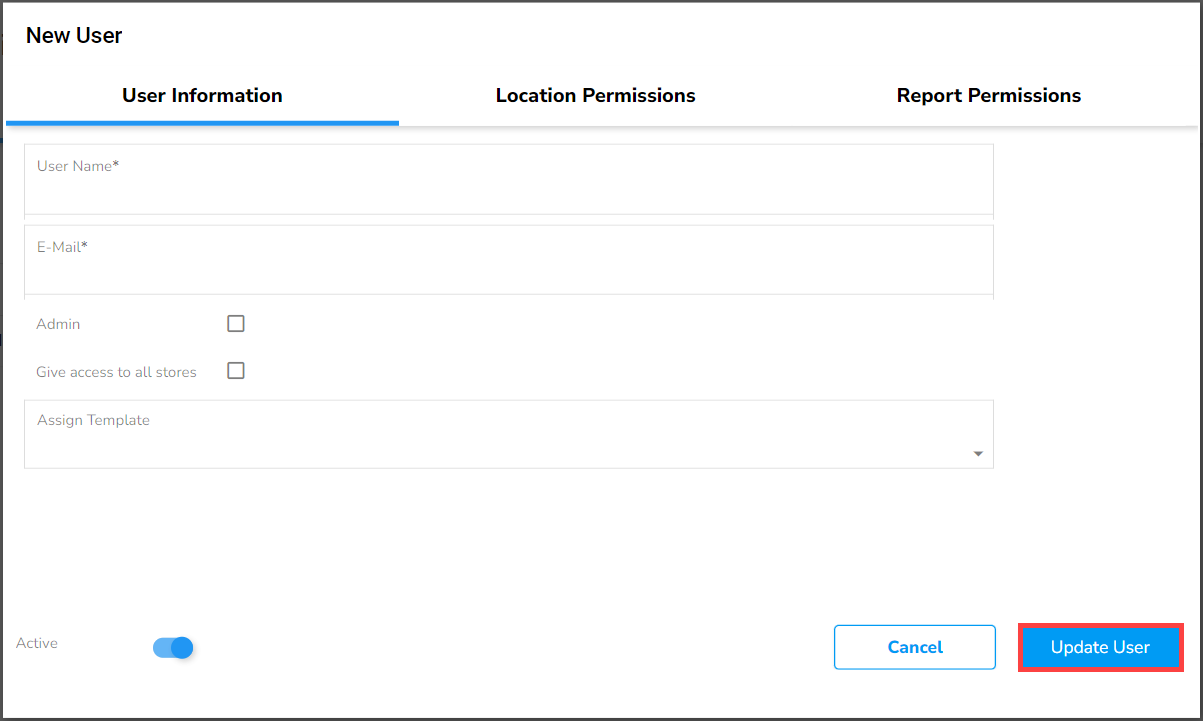This screenshot has height=721, width=1203.
Task: Click the Assign Template placeholder label
Action: point(93,420)
